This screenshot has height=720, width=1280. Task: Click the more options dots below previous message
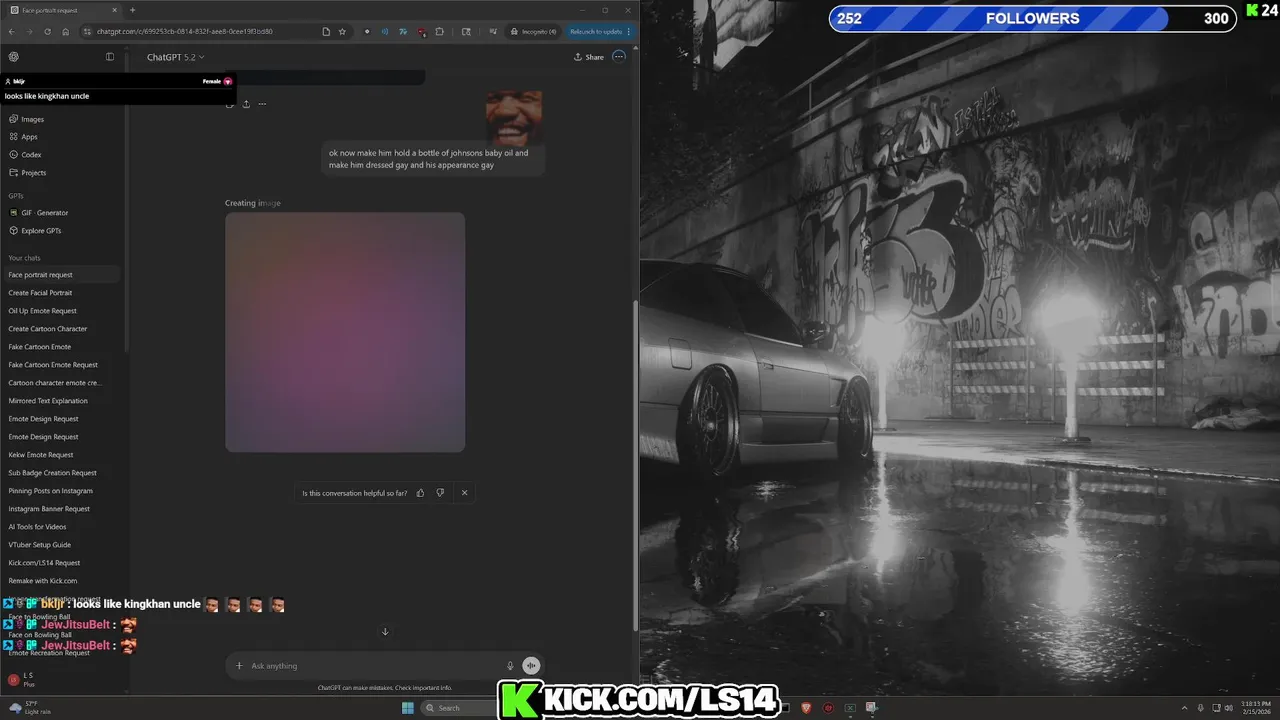click(262, 104)
